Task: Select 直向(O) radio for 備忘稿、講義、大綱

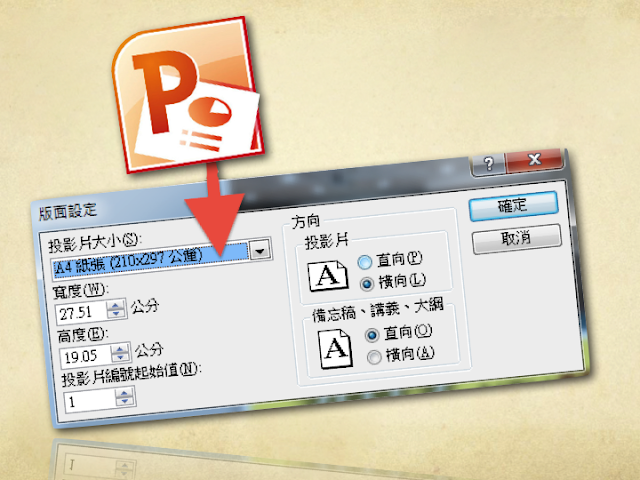Action: tap(372, 335)
